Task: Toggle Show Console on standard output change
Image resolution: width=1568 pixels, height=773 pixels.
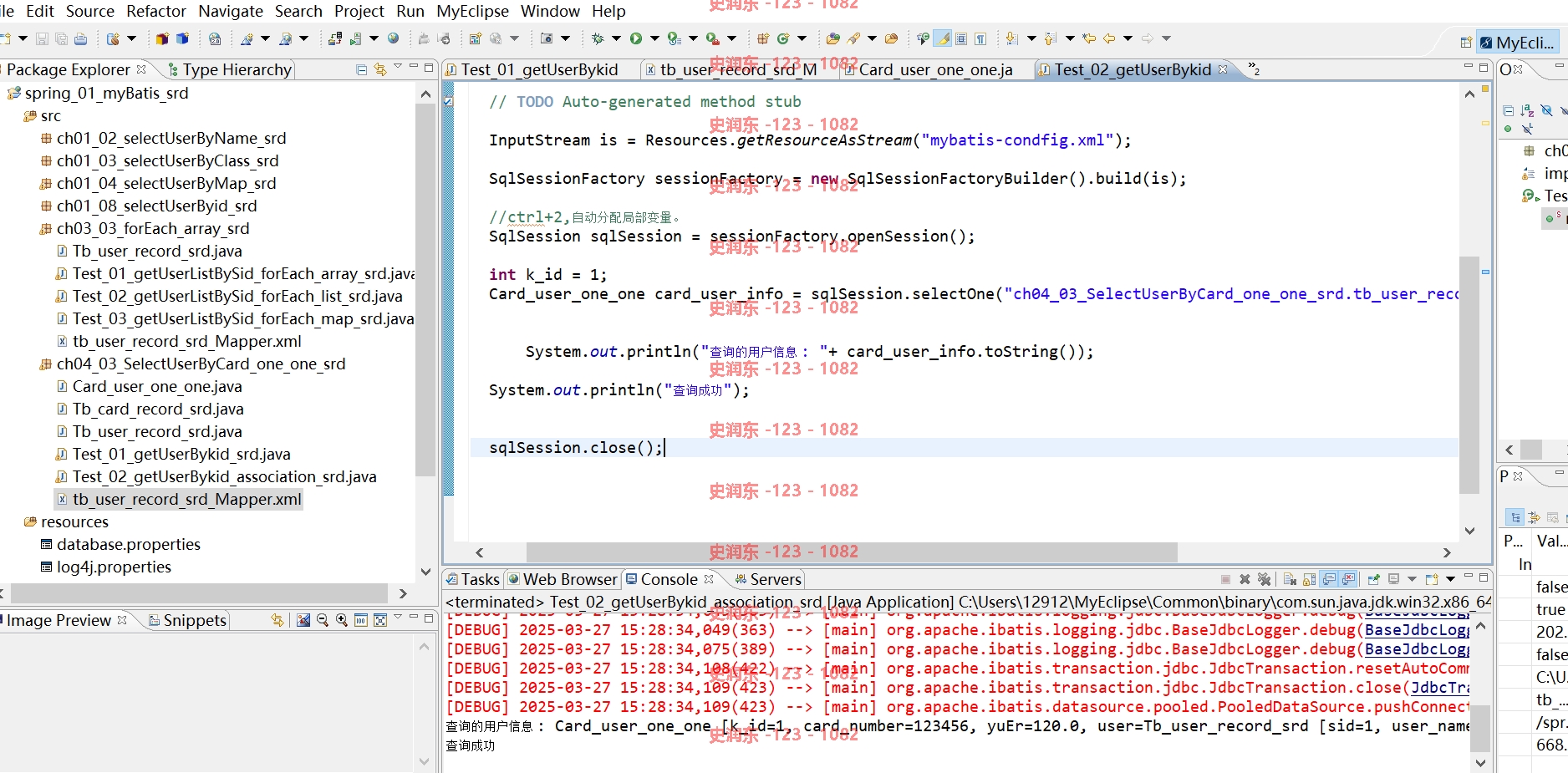Action: pos(1329,579)
